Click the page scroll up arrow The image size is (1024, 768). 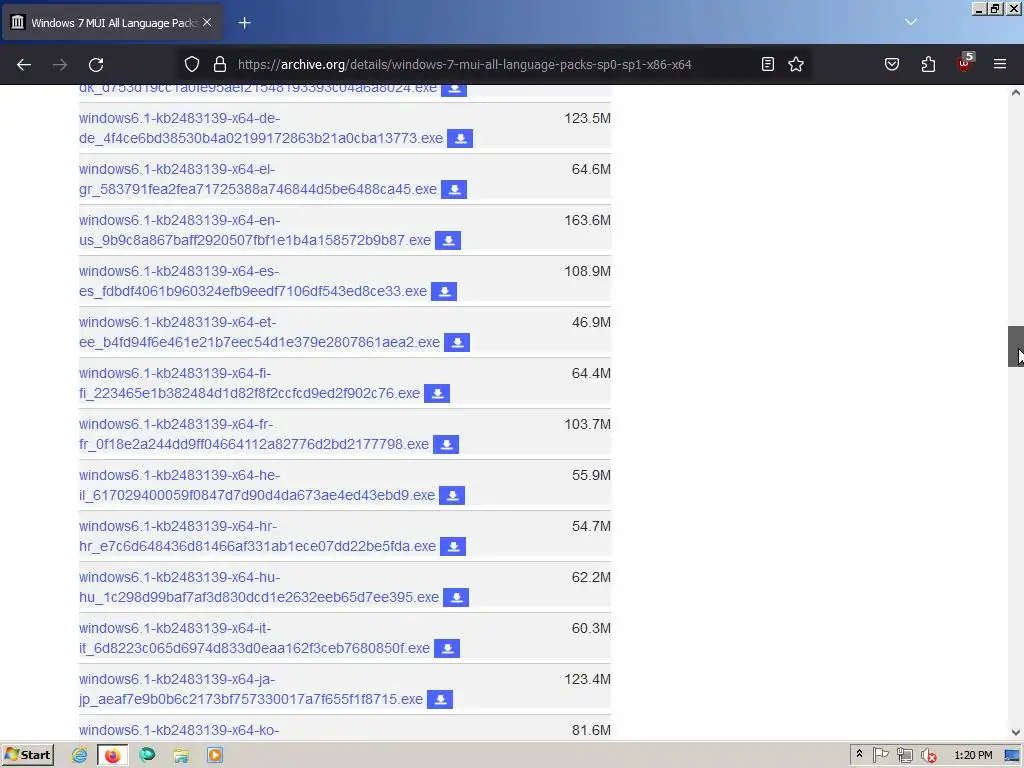pyautogui.click(x=1016, y=93)
